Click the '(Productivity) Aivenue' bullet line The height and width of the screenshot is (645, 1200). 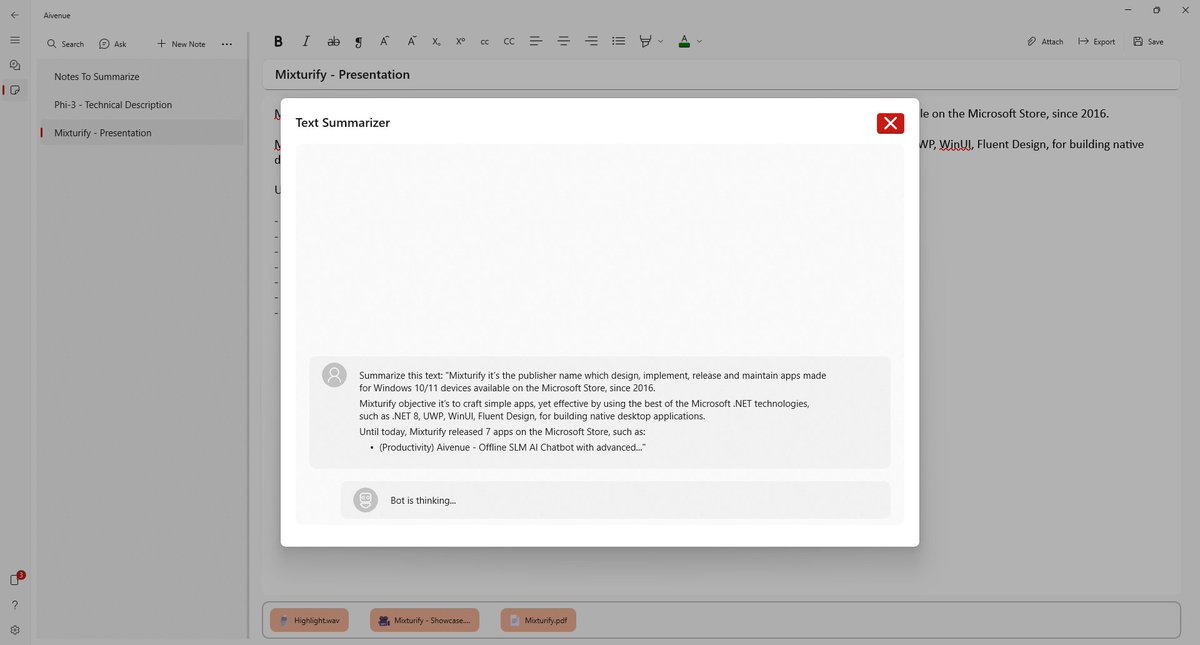(512, 447)
